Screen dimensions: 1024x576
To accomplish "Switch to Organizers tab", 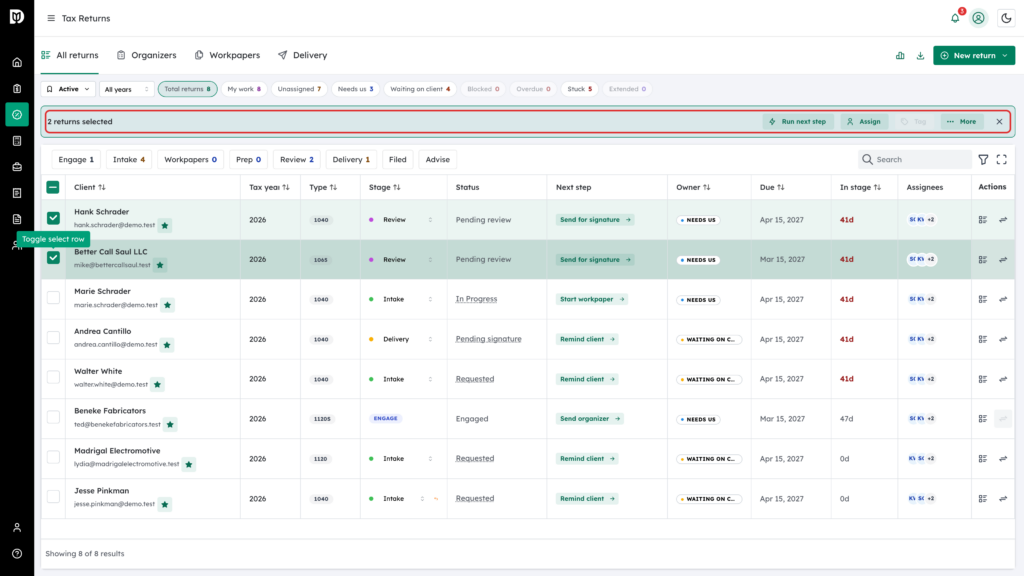I will (146, 56).
